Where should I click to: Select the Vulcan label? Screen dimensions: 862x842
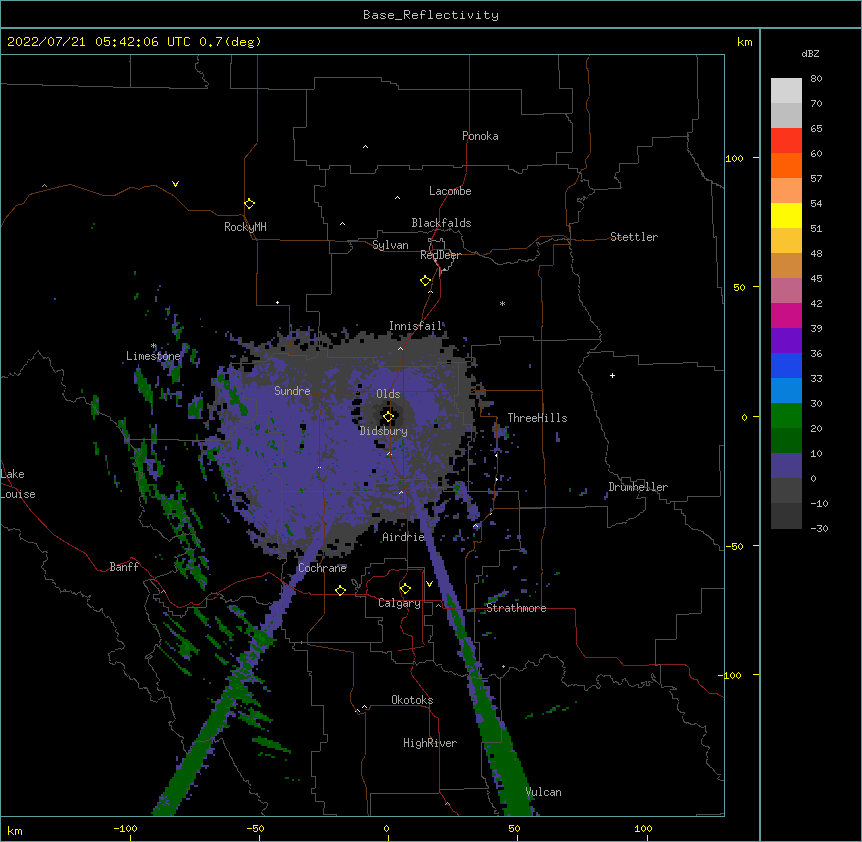pyautogui.click(x=544, y=792)
